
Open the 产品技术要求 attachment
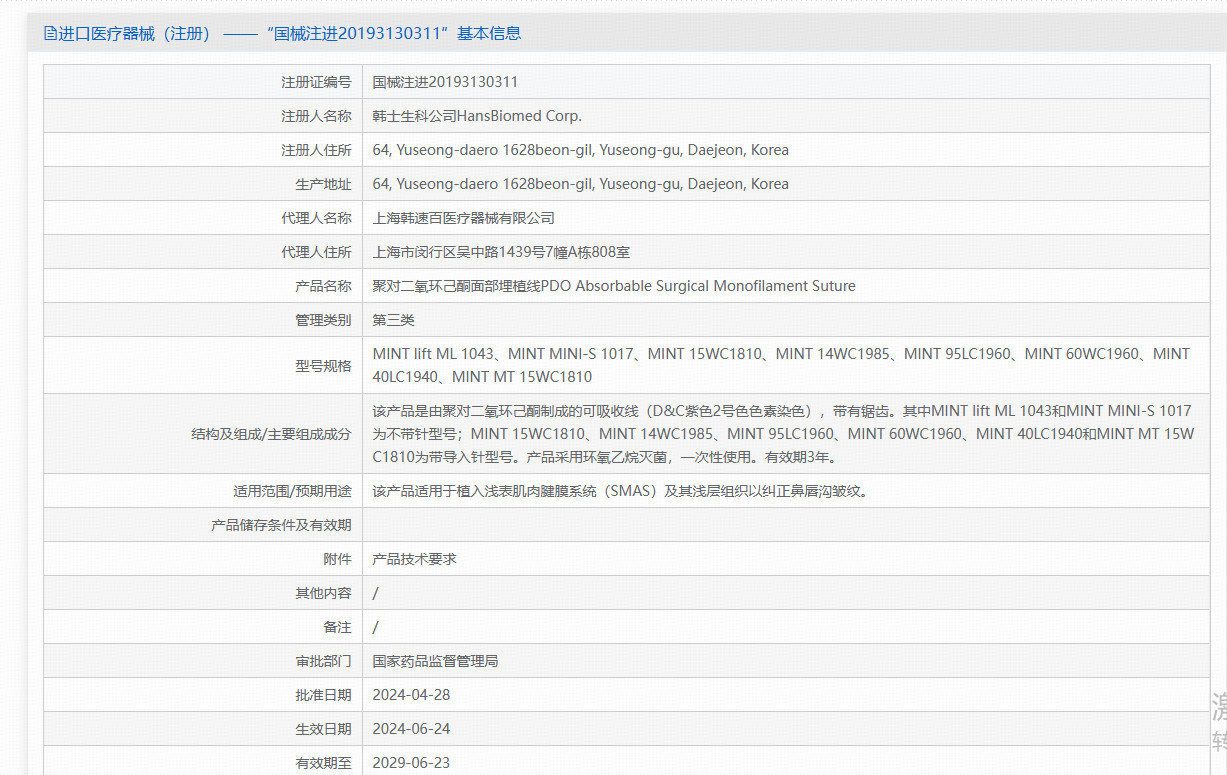click(x=414, y=559)
